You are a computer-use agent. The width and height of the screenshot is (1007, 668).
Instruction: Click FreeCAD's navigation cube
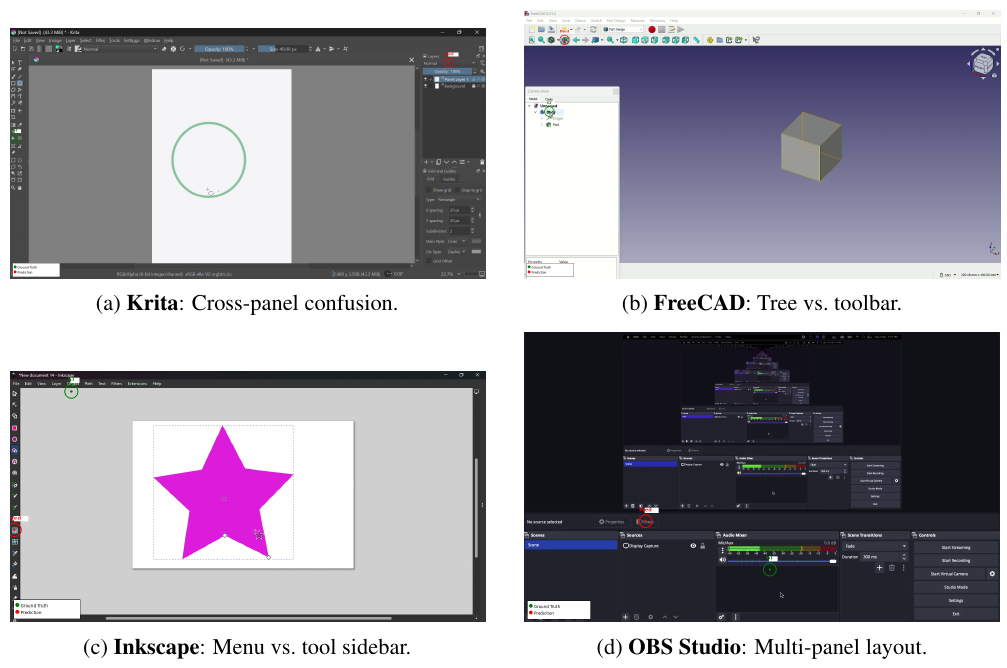coord(983,64)
